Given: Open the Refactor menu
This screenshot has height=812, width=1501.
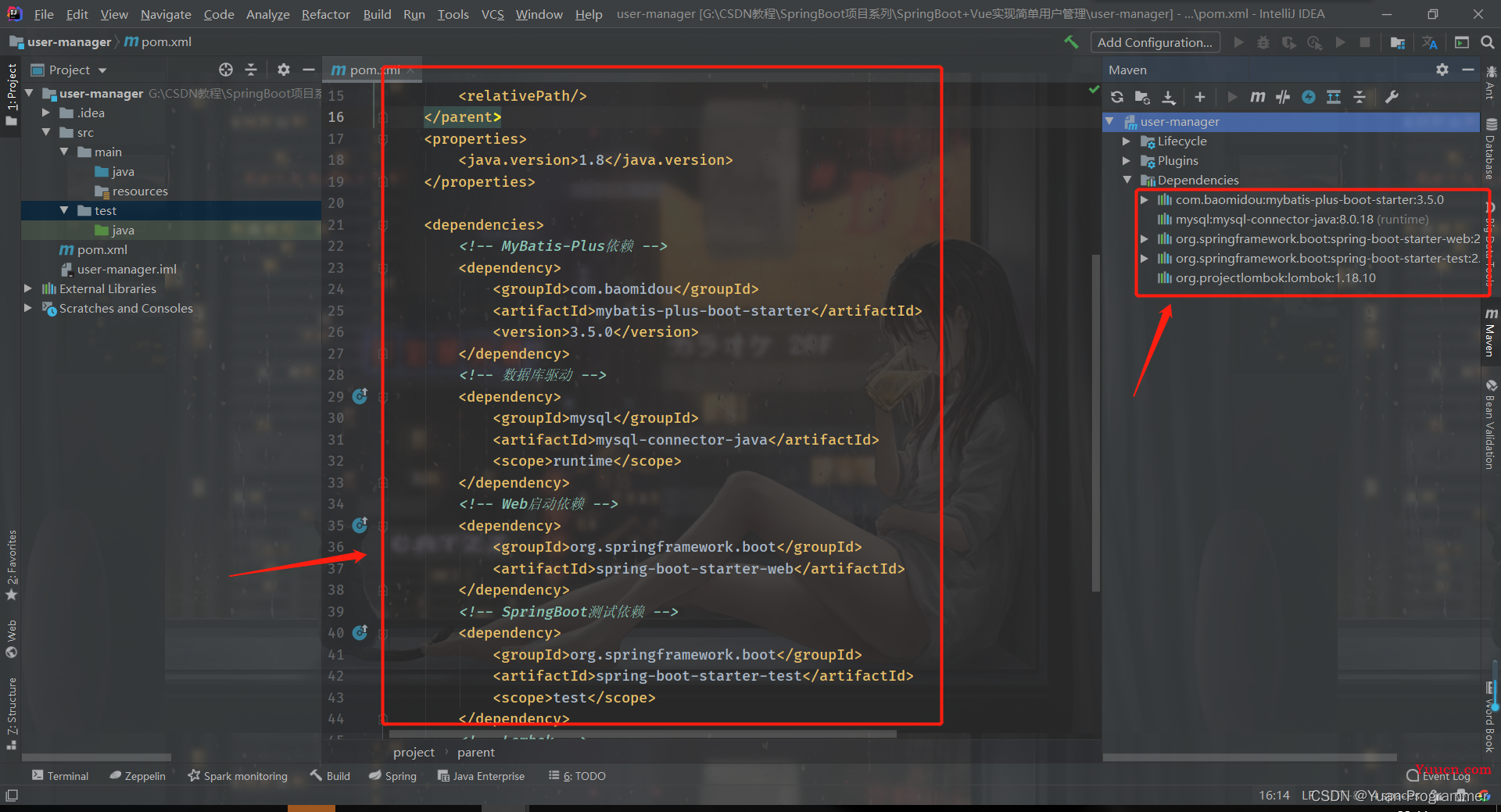Looking at the screenshot, I should pyautogui.click(x=325, y=14).
